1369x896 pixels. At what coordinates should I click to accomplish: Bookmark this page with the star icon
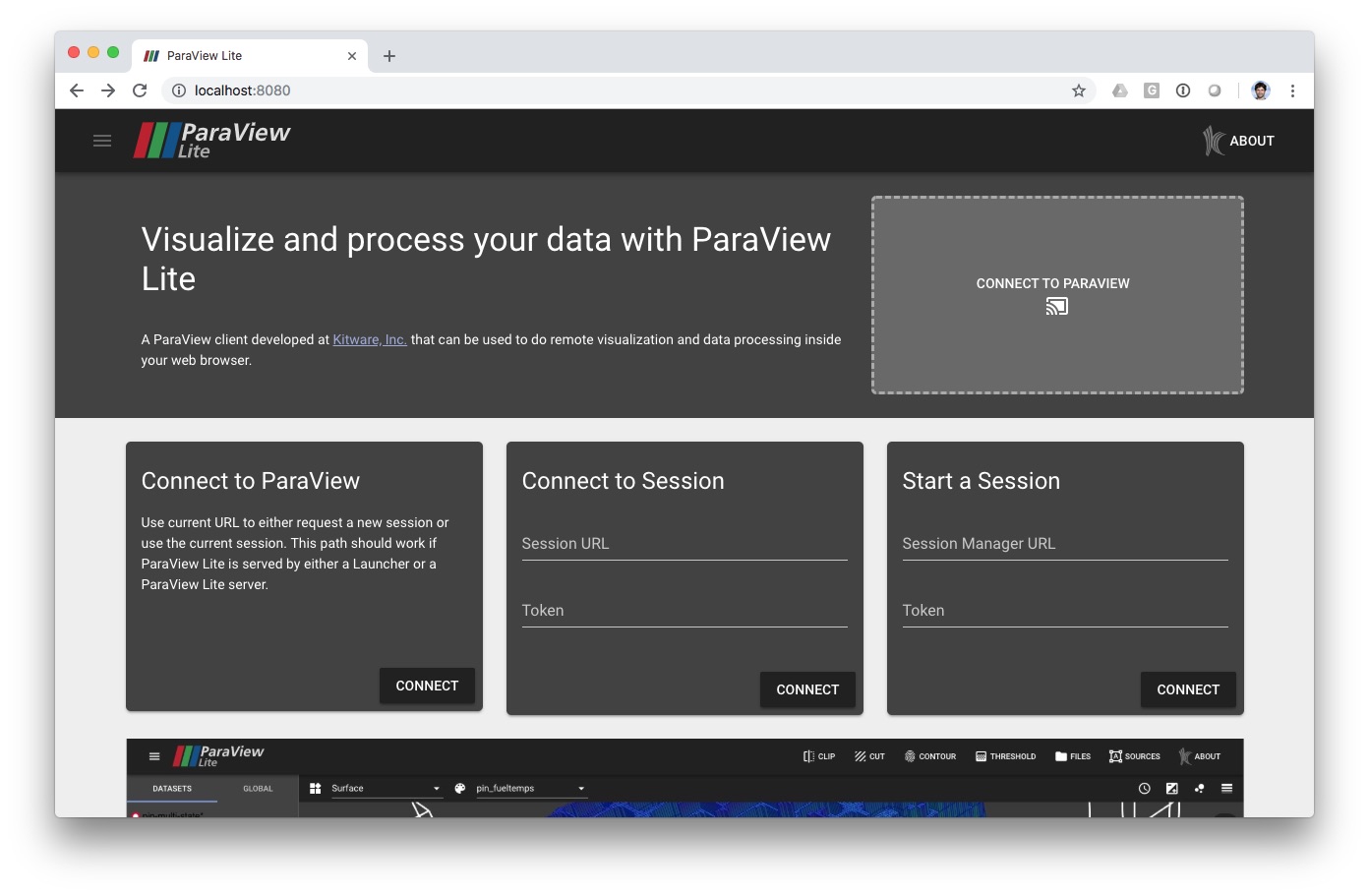(x=1078, y=90)
